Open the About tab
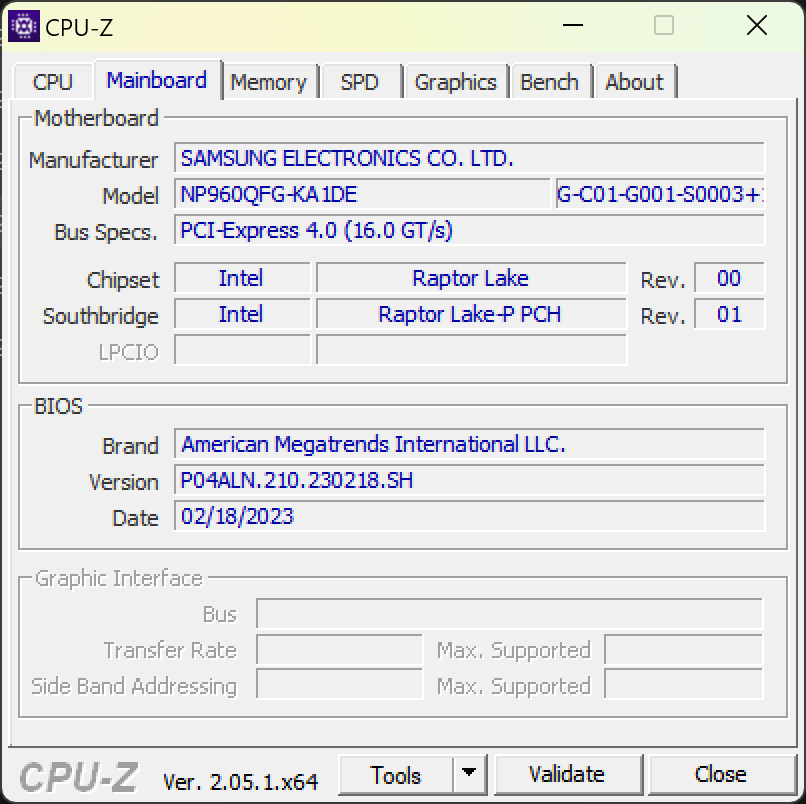The image size is (806, 804). [634, 82]
